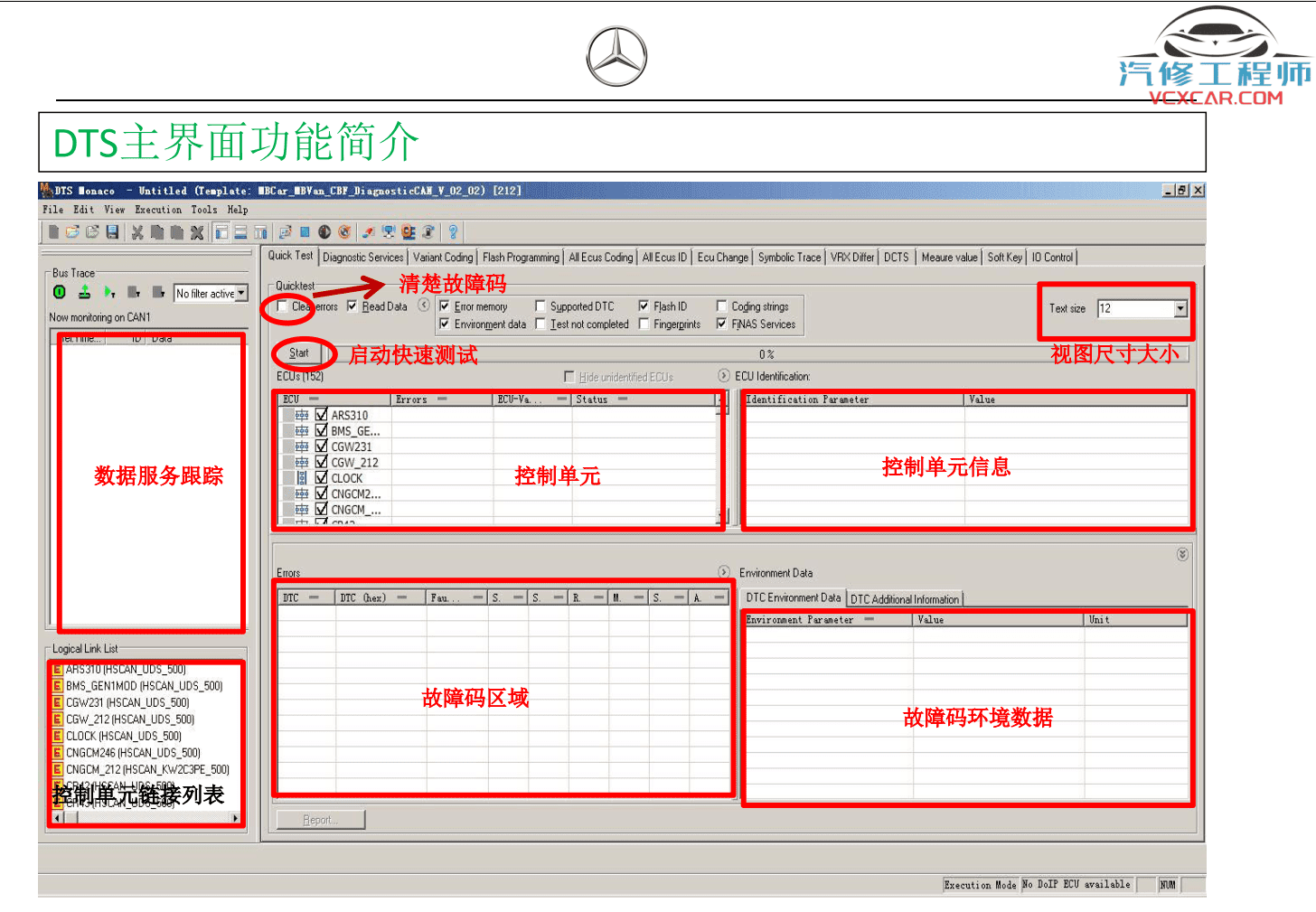Select the green play arrow in Bus Trace panel
The width and height of the screenshot is (1316, 912).
(x=108, y=291)
